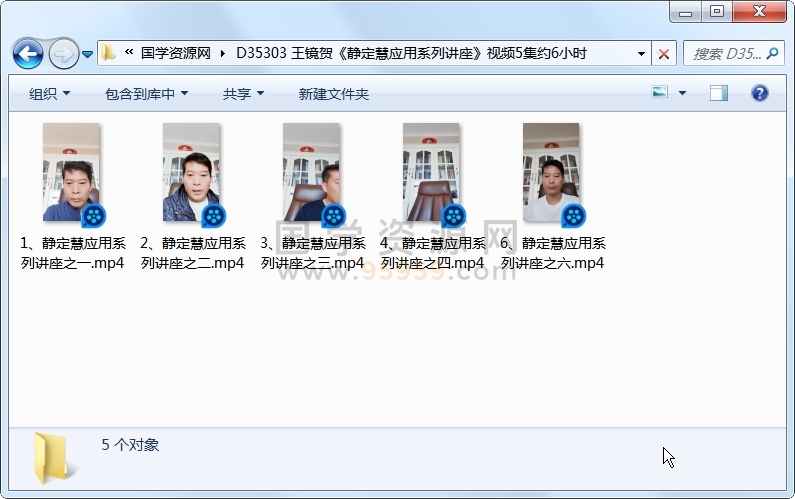Screen dimensions: 795x499
Task: Open address bar history dropdown
Action: (641, 53)
